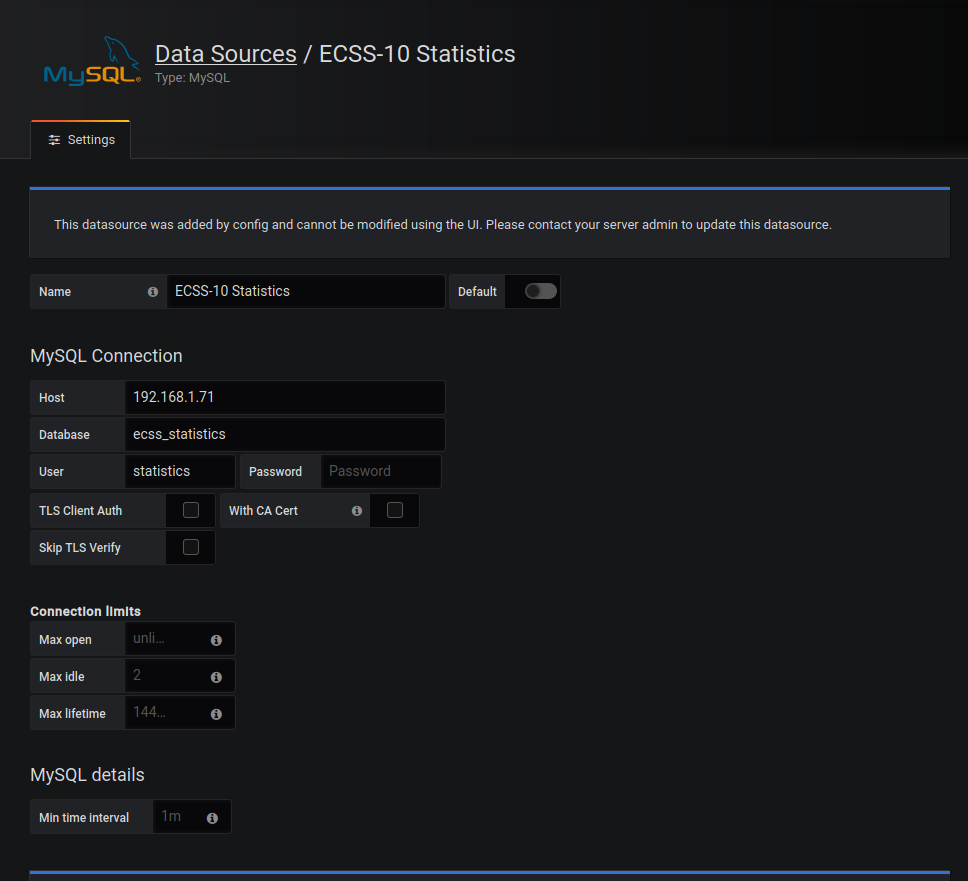
Task: Select the User input field
Action: click(180, 471)
